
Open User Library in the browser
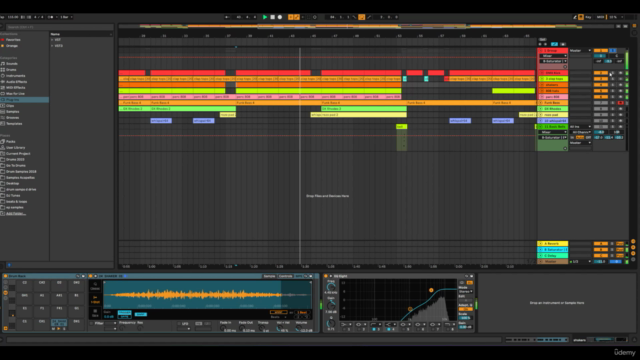click(16, 148)
